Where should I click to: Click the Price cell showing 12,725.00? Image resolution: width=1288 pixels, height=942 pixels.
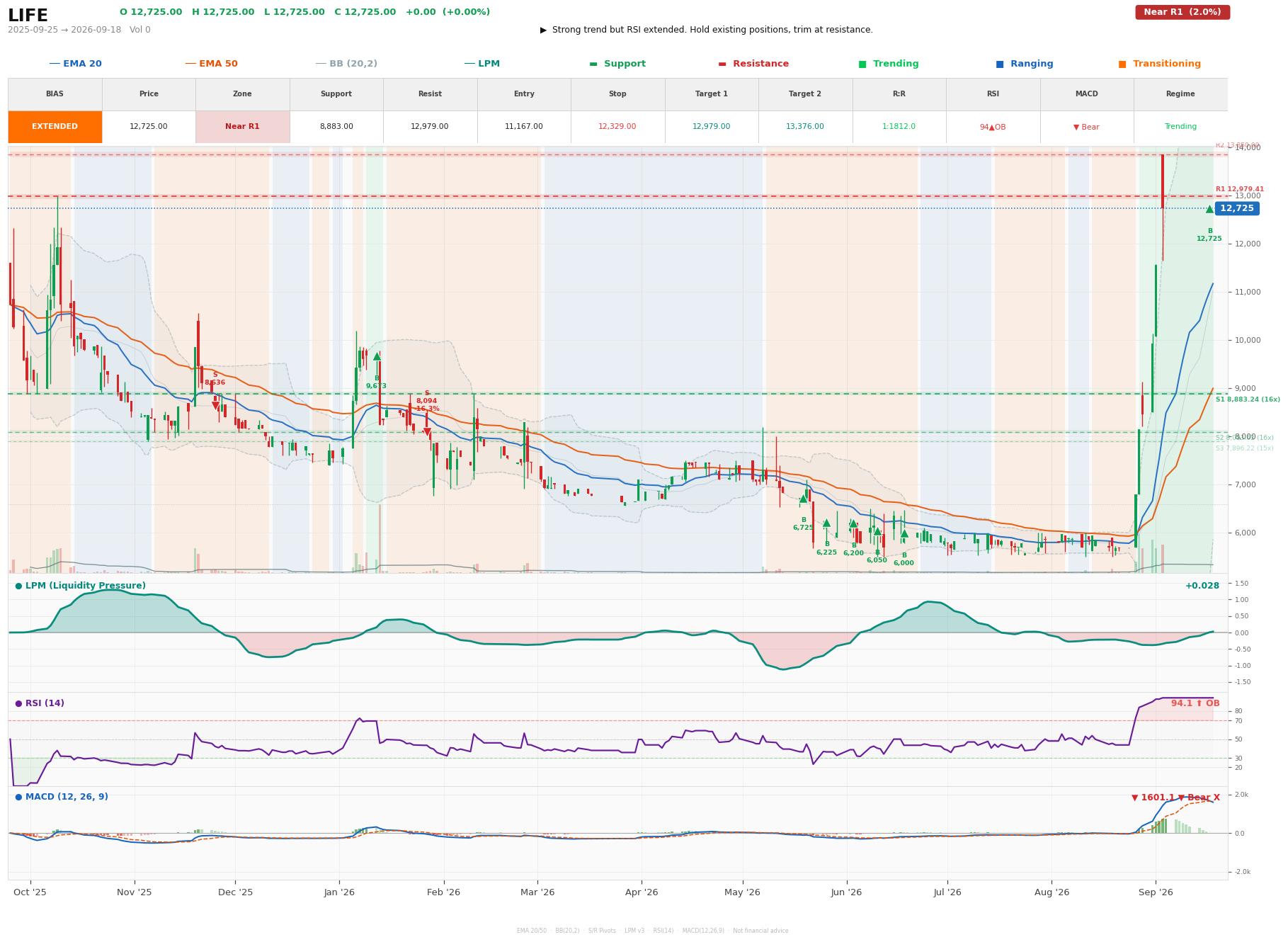coord(149,127)
